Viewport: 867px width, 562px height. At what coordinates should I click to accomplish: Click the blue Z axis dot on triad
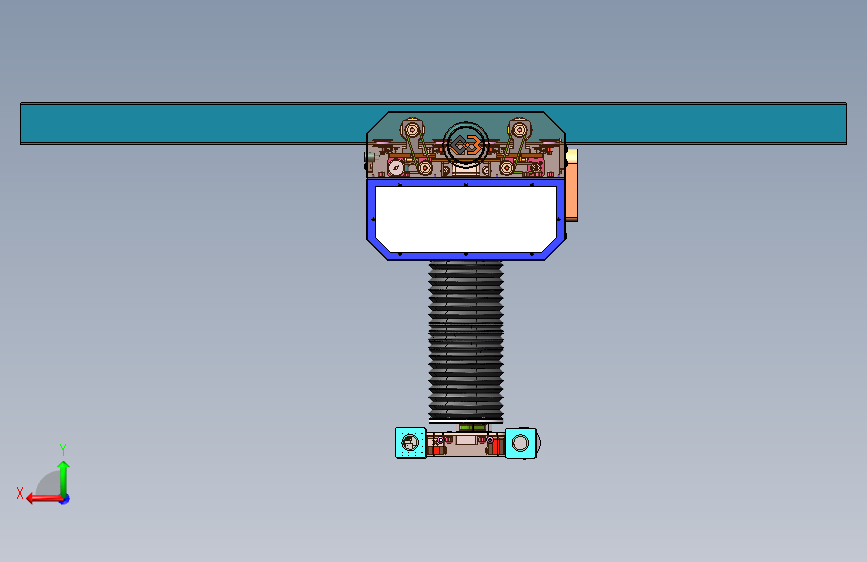65,499
